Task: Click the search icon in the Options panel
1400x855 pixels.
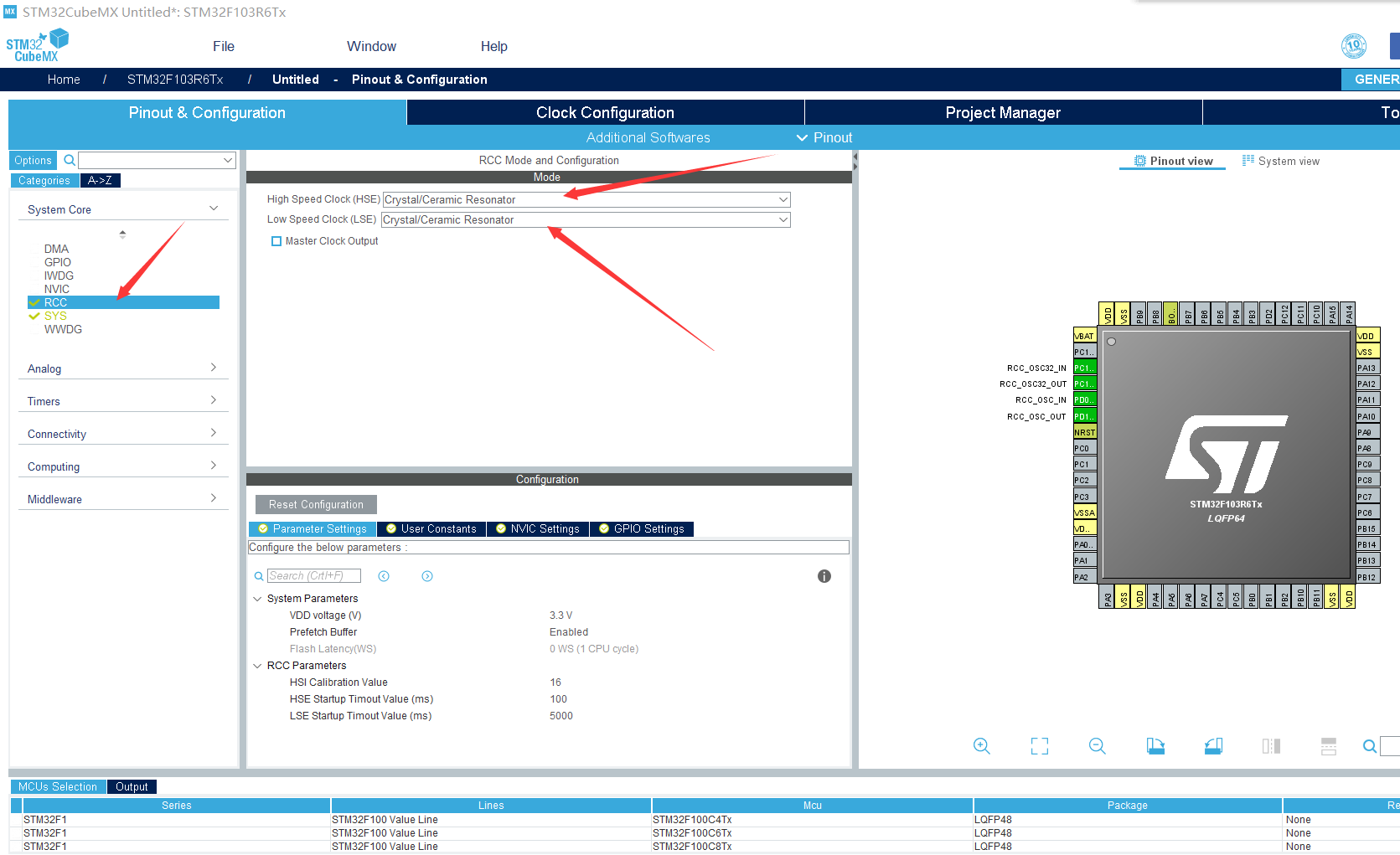Action: [69, 160]
